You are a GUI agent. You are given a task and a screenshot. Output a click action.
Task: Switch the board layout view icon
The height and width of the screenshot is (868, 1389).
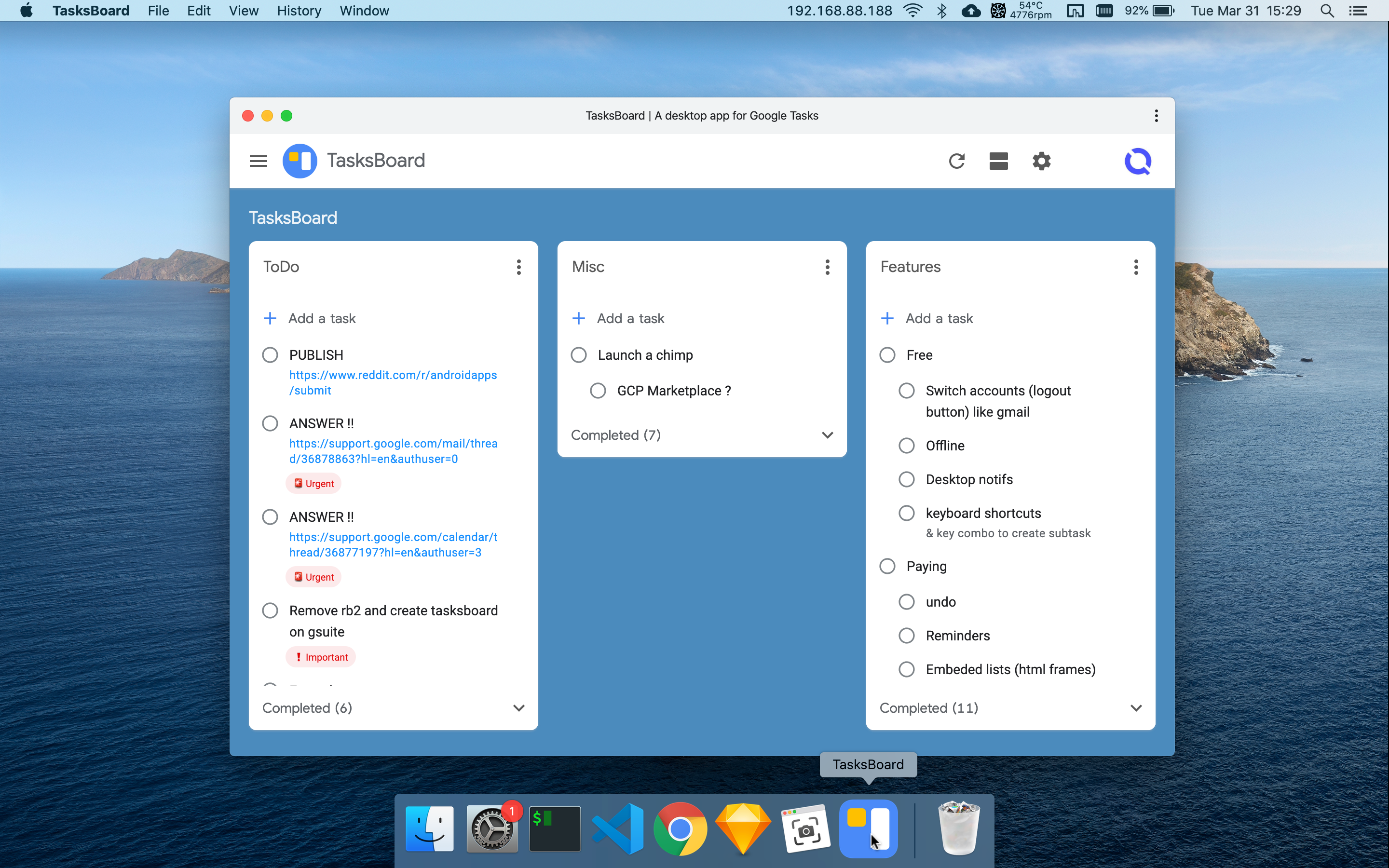pos(999,161)
